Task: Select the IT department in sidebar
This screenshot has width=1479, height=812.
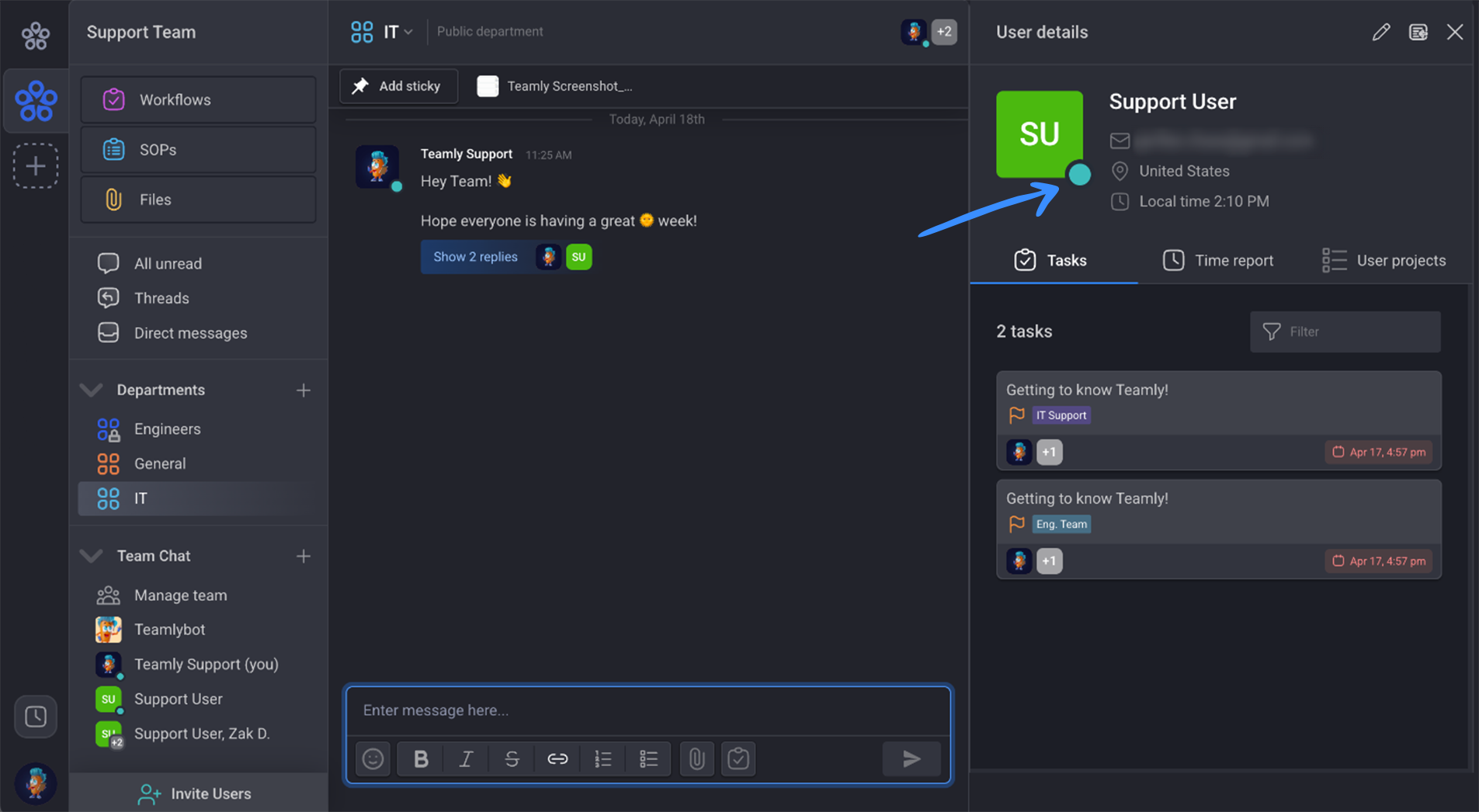Action: [x=198, y=498]
